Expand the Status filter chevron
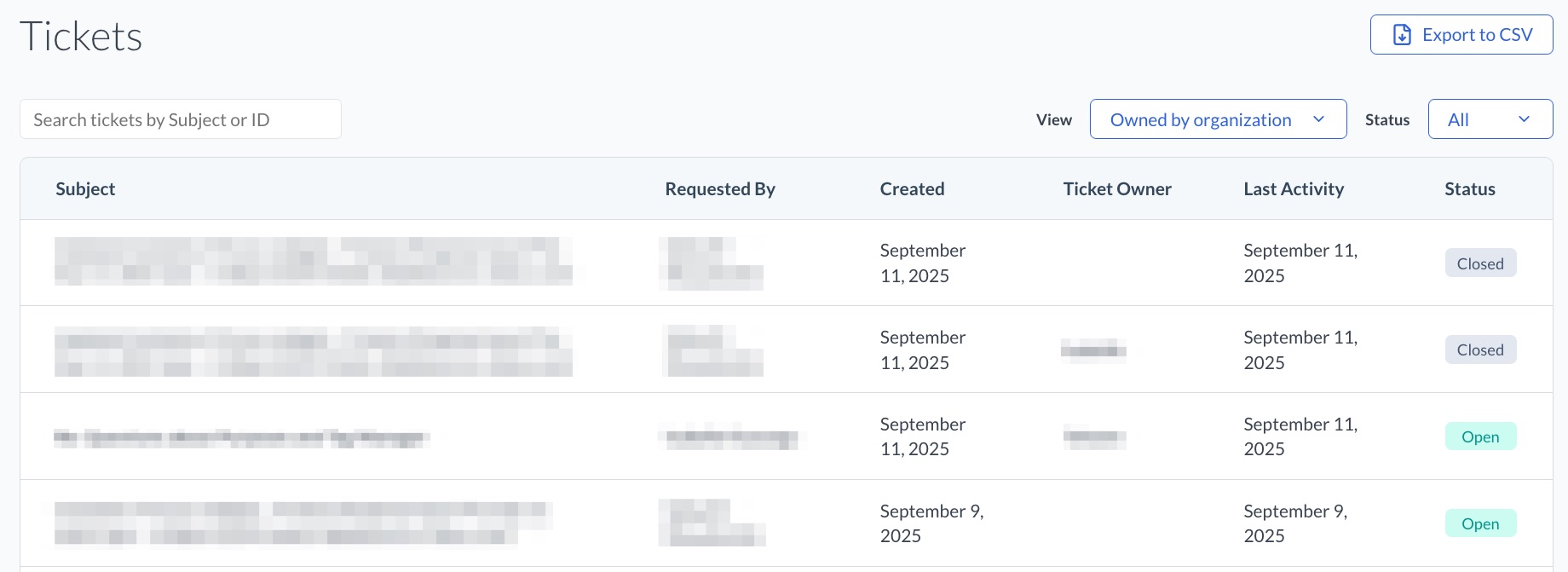Image resolution: width=1568 pixels, height=572 pixels. pyautogui.click(x=1524, y=119)
